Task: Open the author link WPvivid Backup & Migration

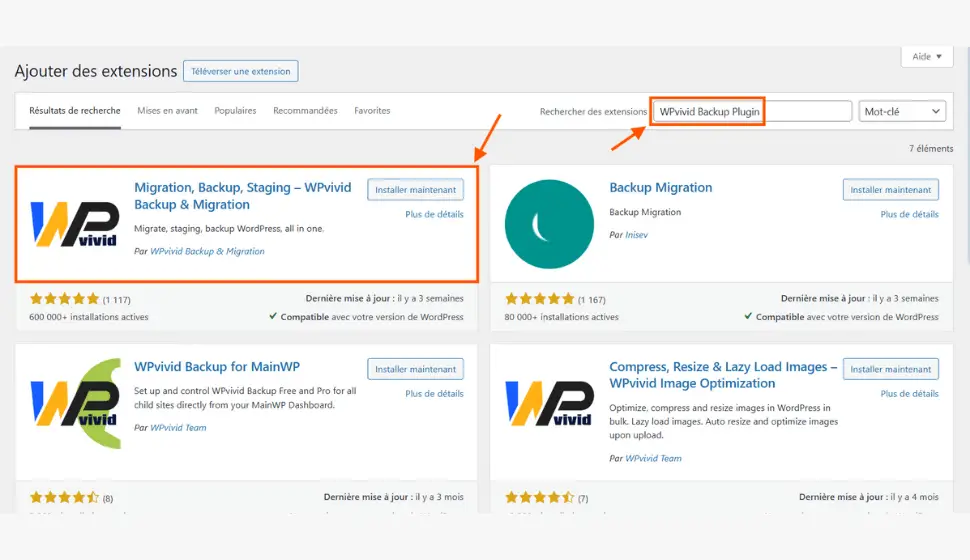Action: point(207,251)
